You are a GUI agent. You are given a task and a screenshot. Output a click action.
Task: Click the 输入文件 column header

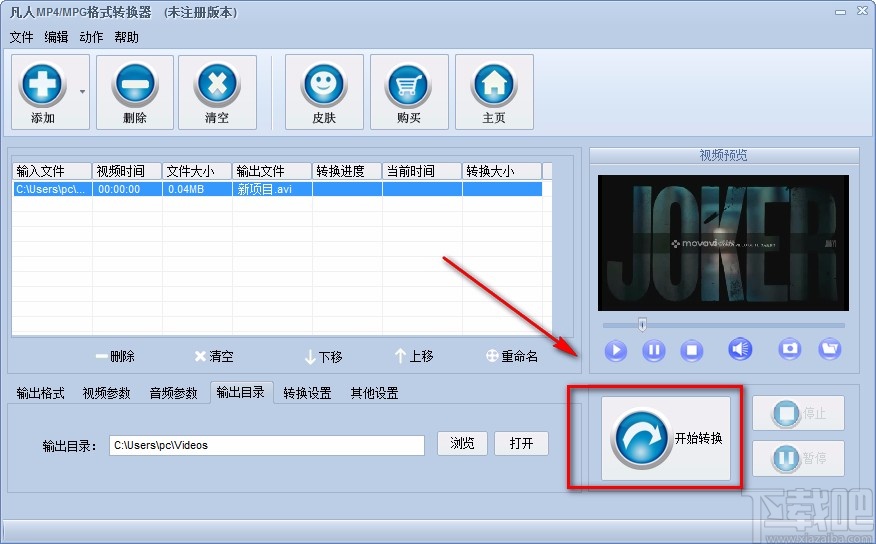pos(52,171)
